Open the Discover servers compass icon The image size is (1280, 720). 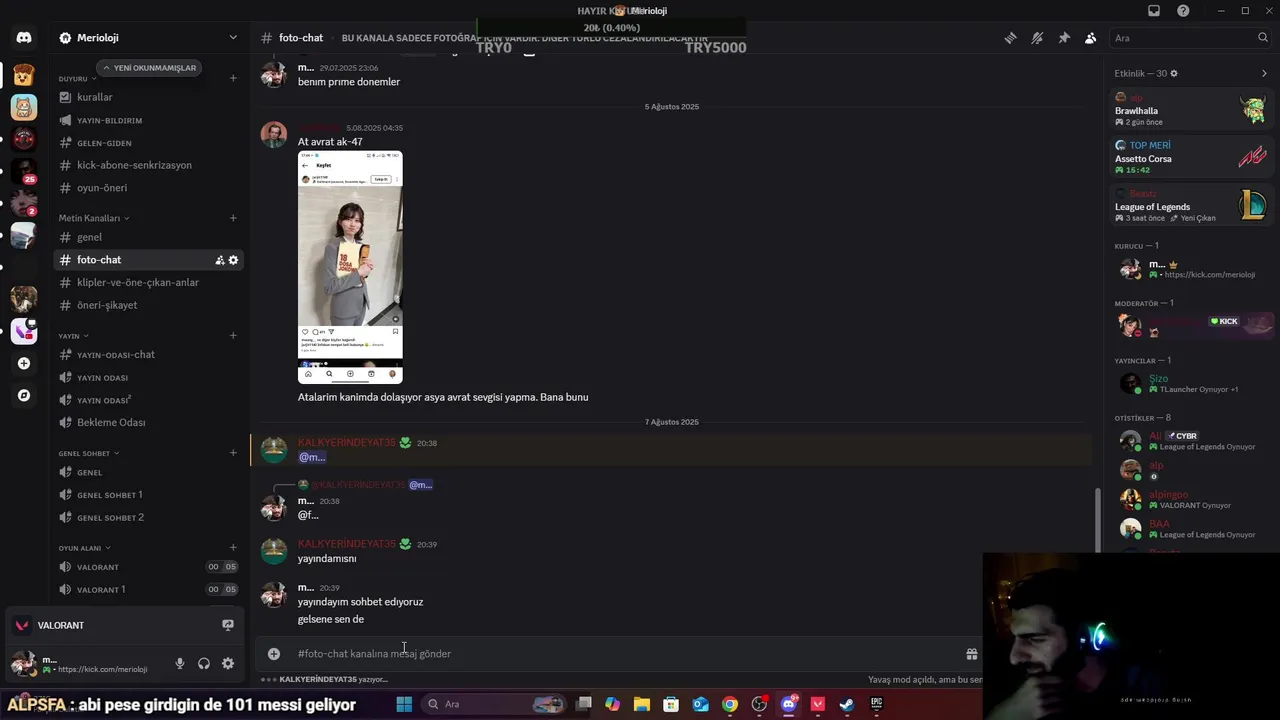[x=24, y=396]
